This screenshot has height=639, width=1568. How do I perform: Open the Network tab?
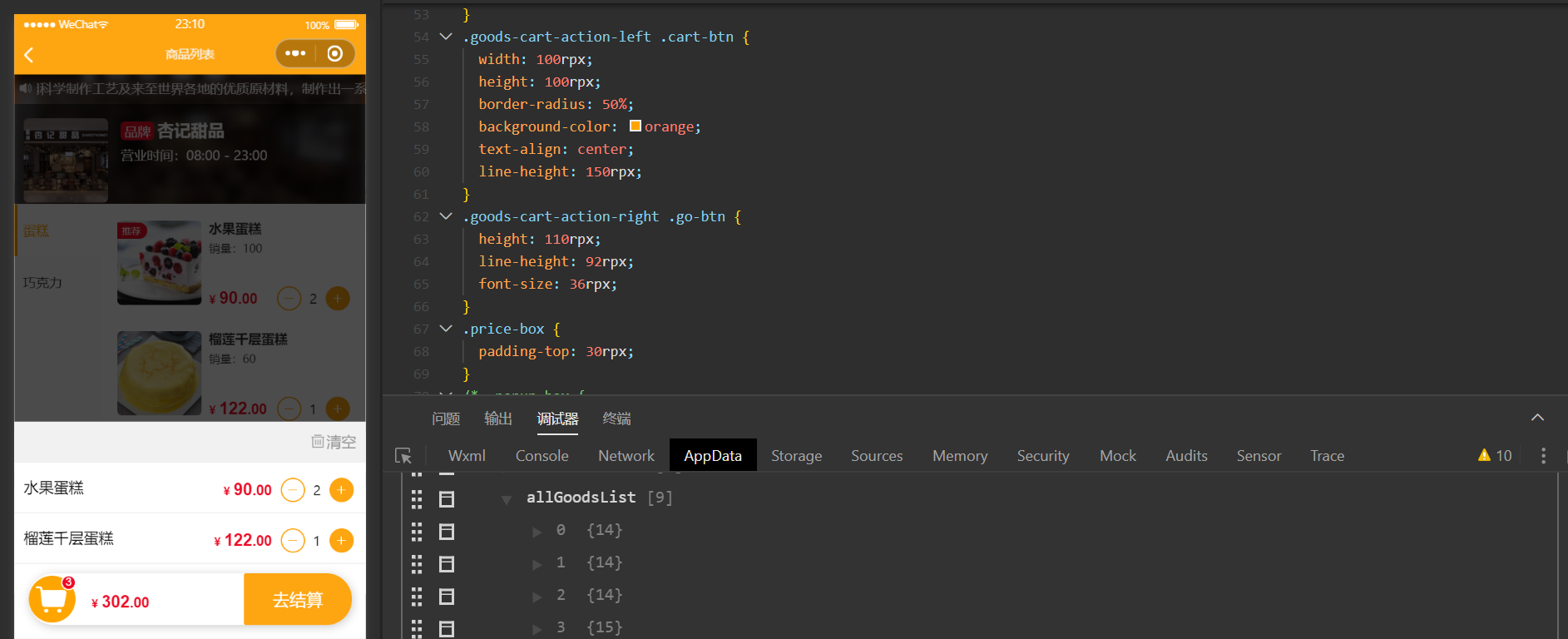coord(626,456)
